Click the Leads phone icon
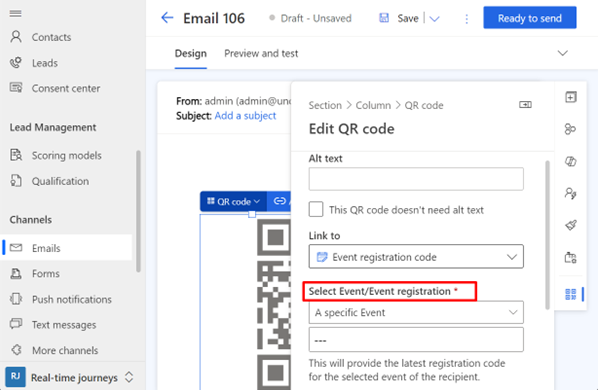 click(x=16, y=63)
